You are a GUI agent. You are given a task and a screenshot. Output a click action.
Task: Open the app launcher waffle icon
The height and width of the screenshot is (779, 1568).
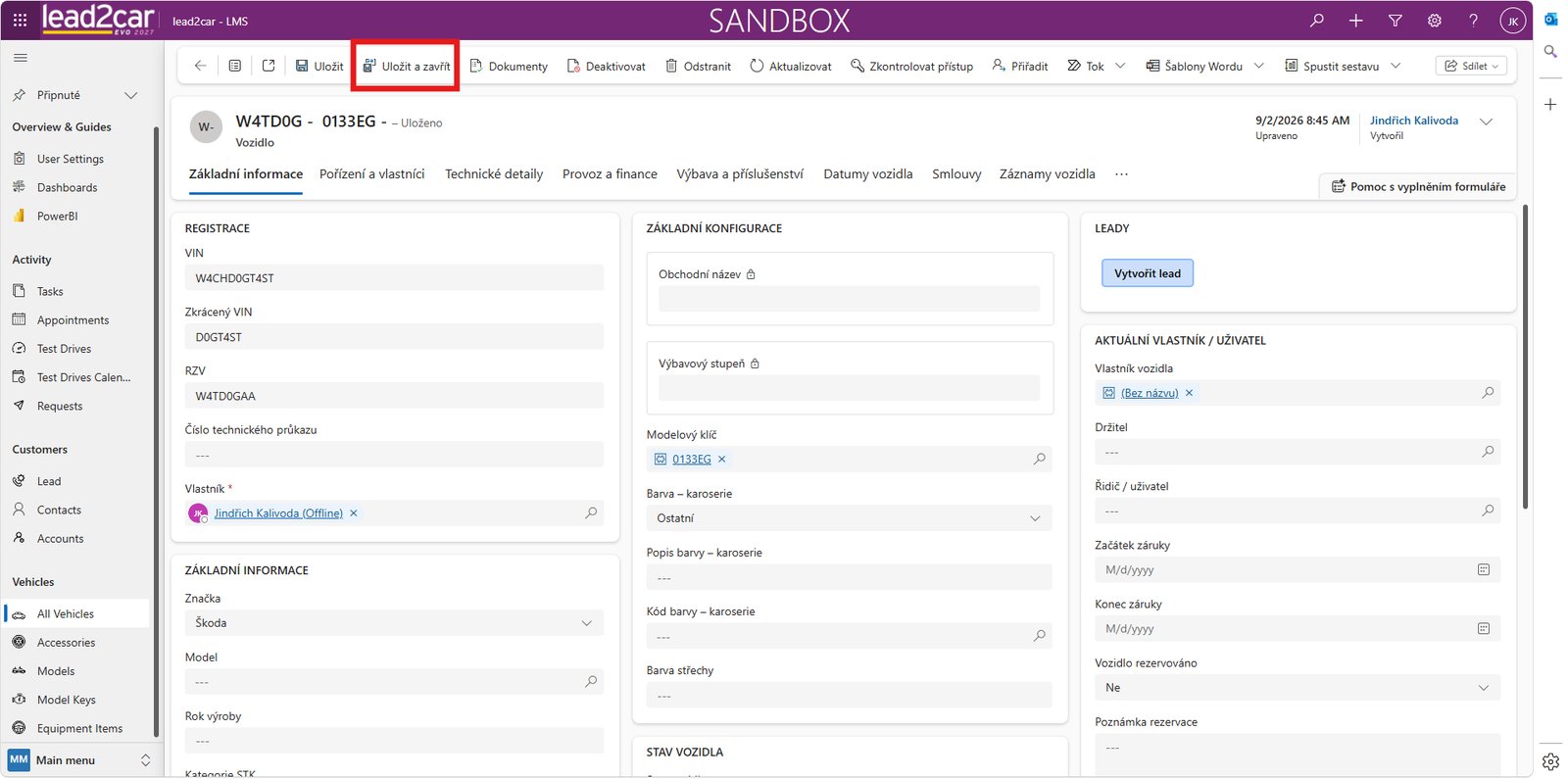(x=20, y=20)
